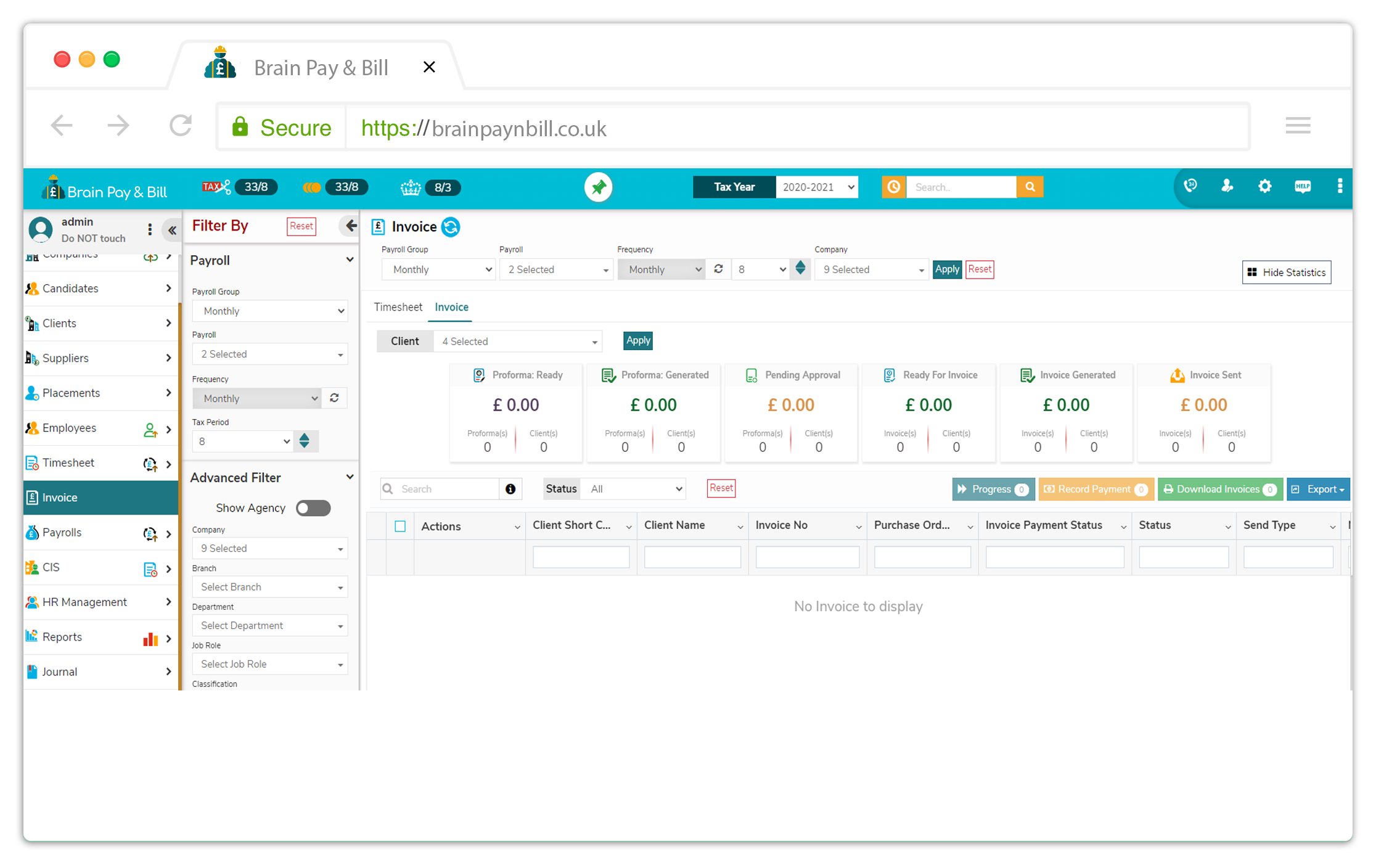Screen dimensions: 1376x868
Task: Click Employees add-user shortcut icon
Action: [x=150, y=430]
